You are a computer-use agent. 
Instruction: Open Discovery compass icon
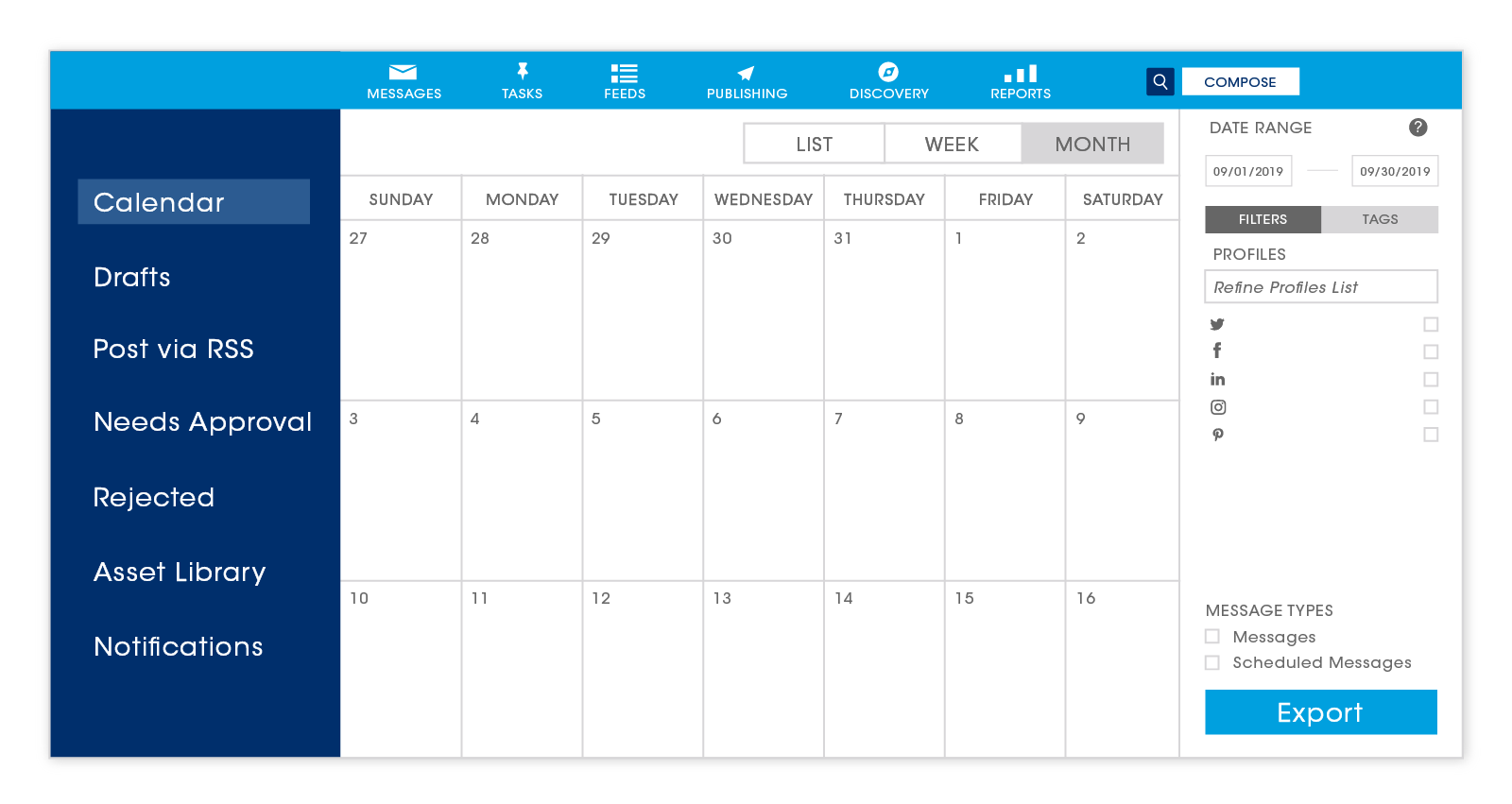click(888, 72)
